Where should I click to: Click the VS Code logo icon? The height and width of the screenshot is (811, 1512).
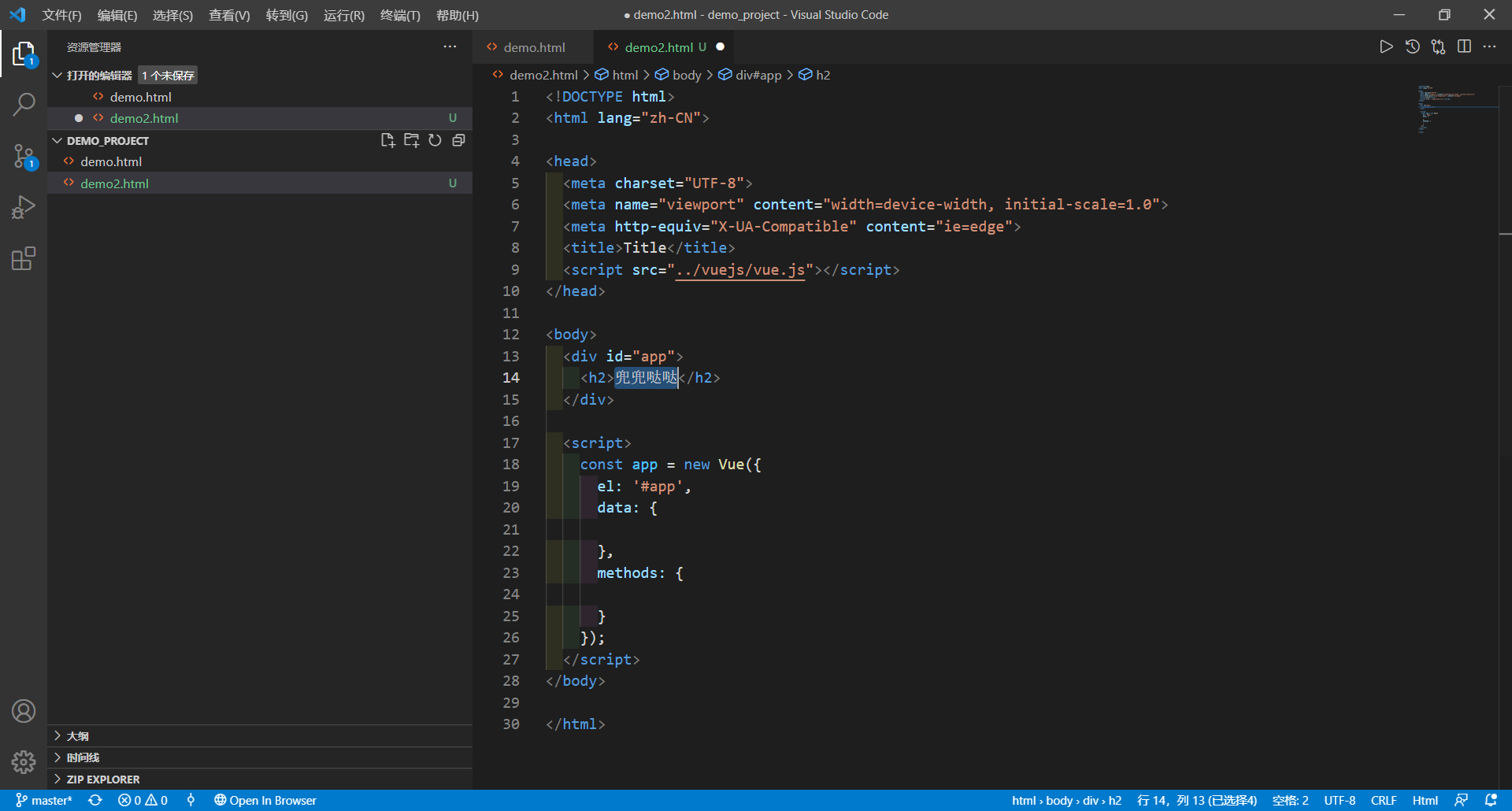click(x=17, y=15)
